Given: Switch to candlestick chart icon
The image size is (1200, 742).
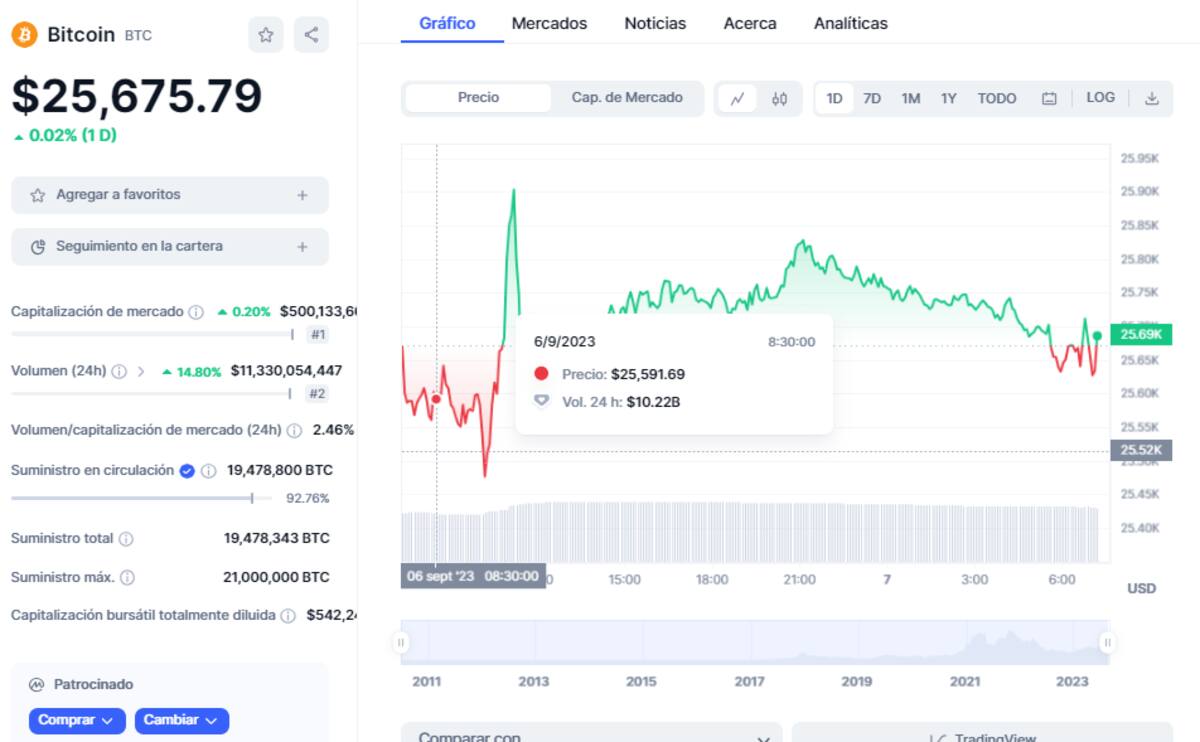Looking at the screenshot, I should pyautogui.click(x=780, y=99).
